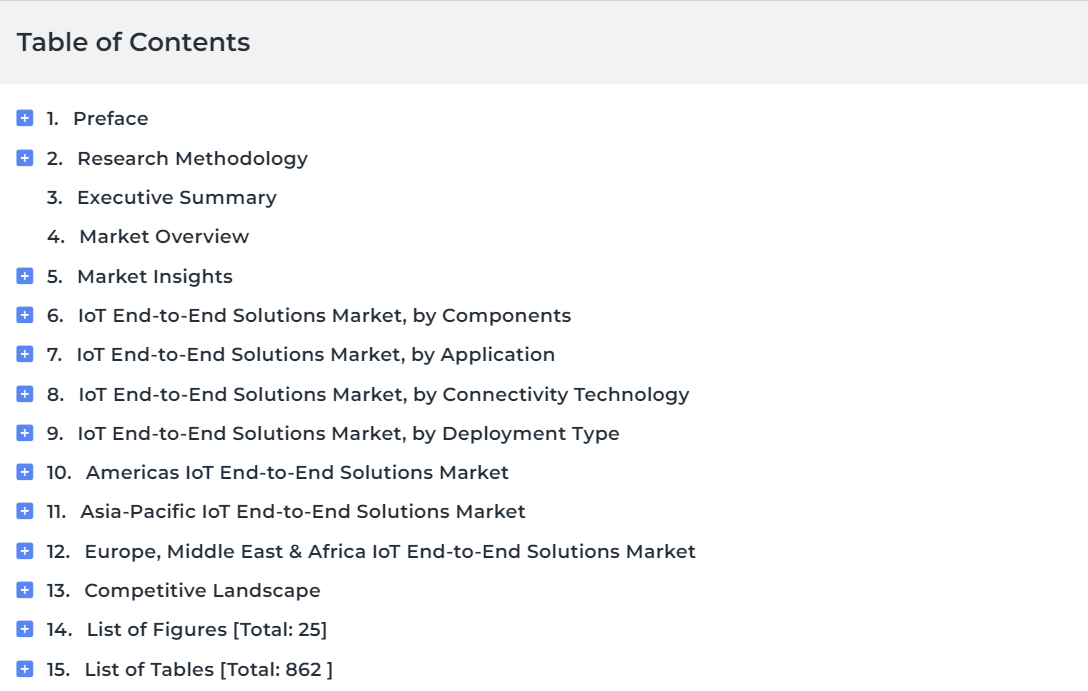The height and width of the screenshot is (691, 1088).
Task: Click plus icon beside by Components entry
Action: tap(24, 315)
